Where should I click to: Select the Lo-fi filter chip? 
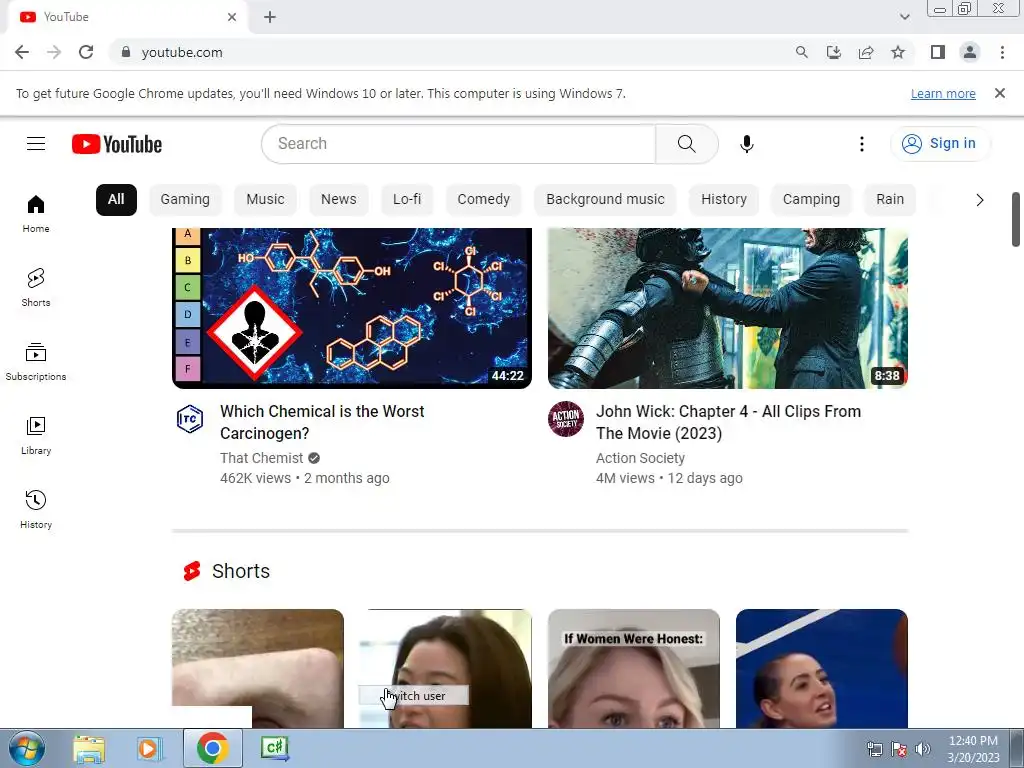click(407, 200)
